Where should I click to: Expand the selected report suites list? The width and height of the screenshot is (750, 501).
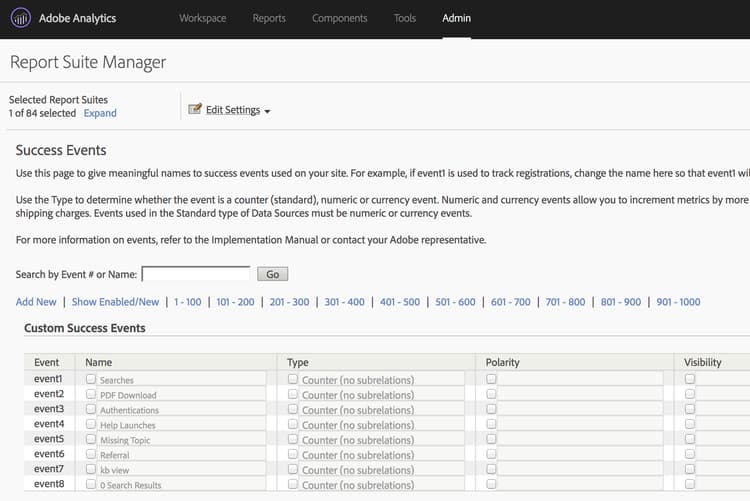tap(100, 113)
